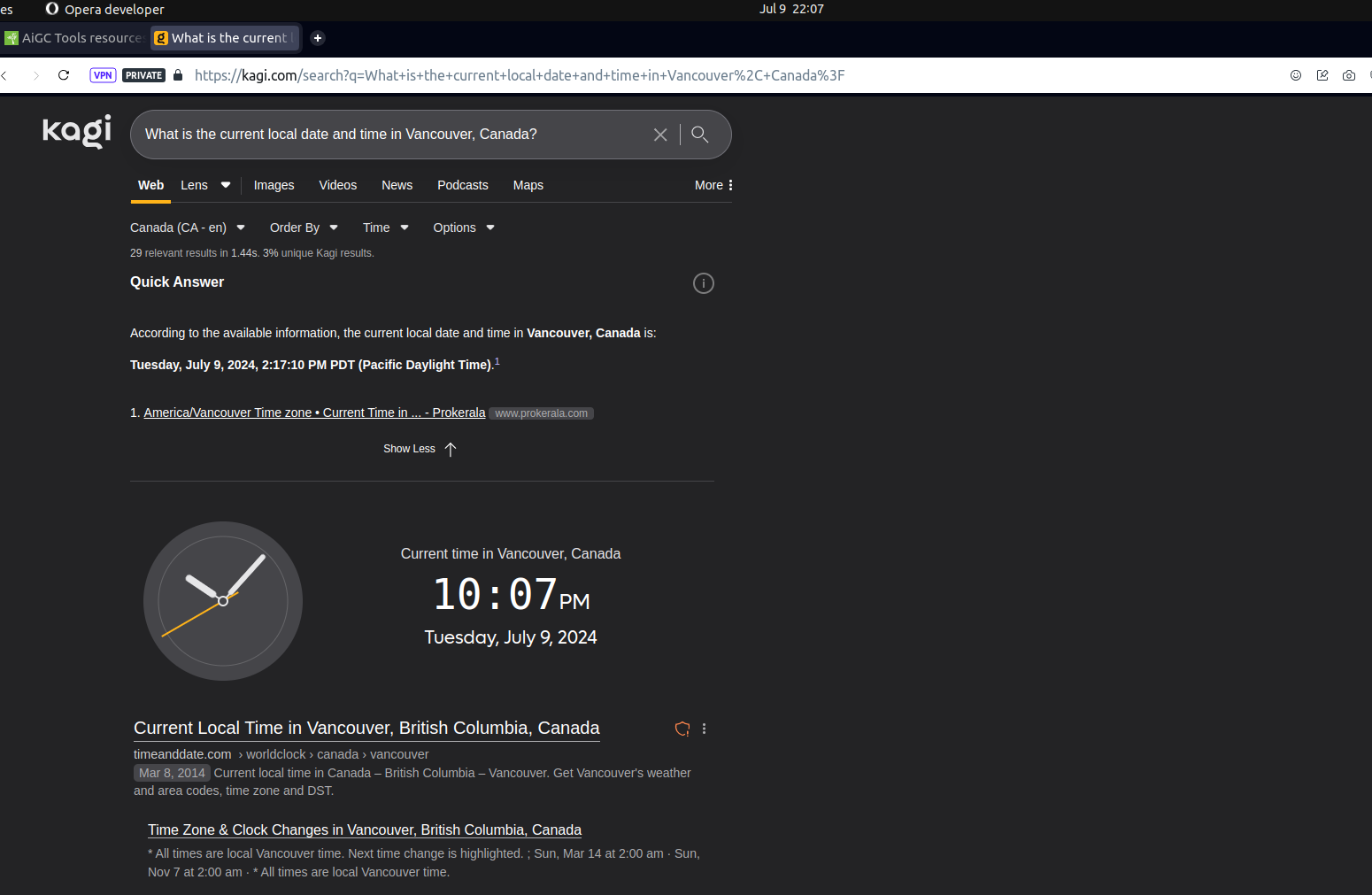The width and height of the screenshot is (1372, 895).
Task: Click the PRIVATE mode badge
Action: (x=143, y=75)
